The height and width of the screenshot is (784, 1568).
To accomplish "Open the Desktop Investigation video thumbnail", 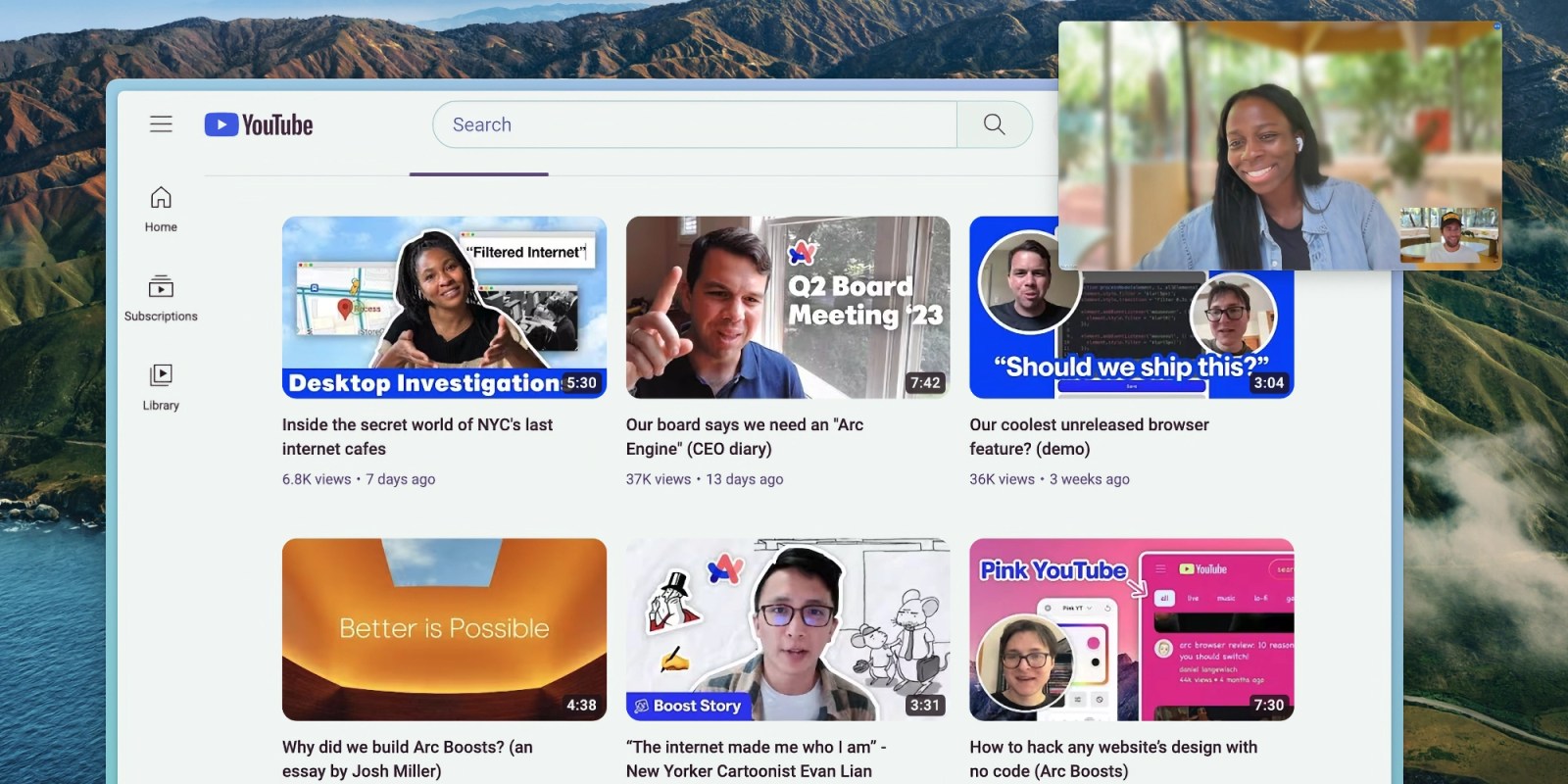I will pos(444,307).
